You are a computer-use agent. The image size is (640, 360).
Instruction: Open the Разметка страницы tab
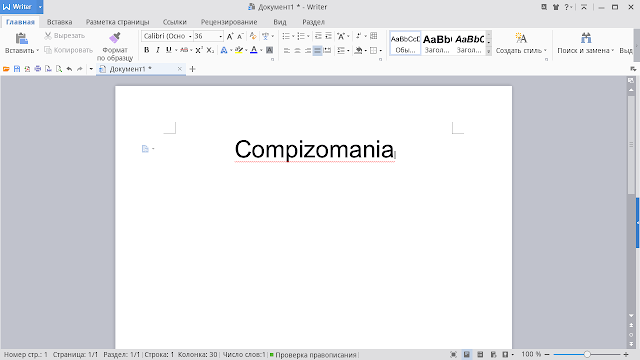[118, 22]
